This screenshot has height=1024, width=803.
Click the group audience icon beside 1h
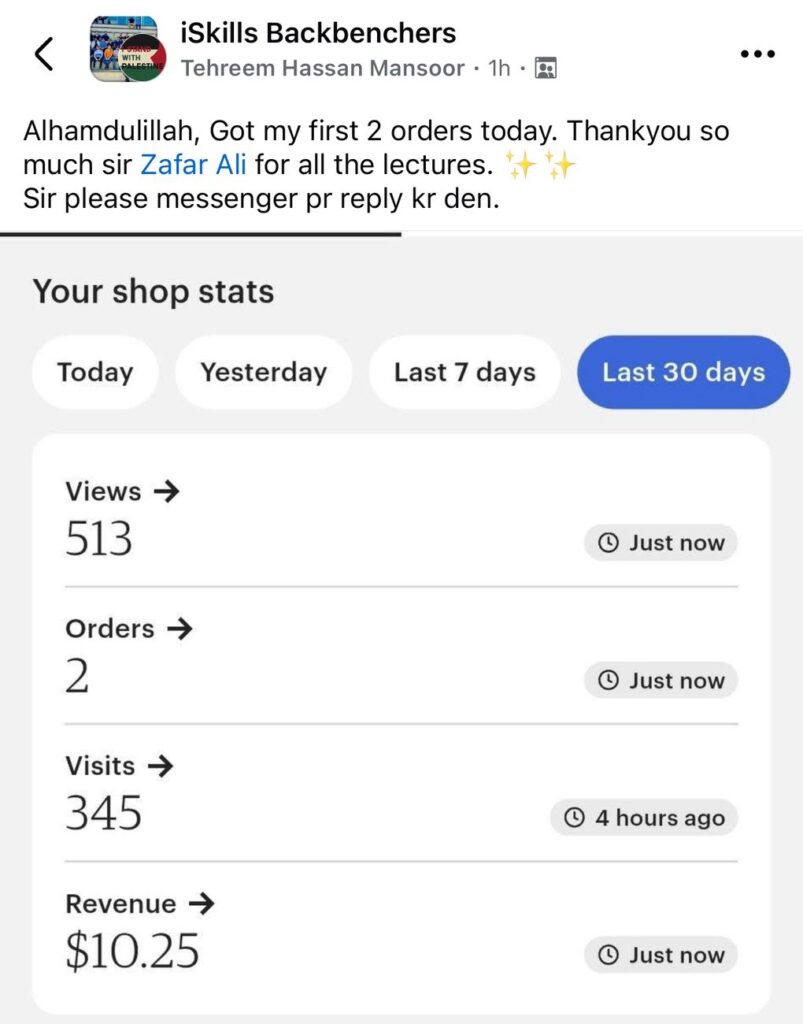click(545, 69)
